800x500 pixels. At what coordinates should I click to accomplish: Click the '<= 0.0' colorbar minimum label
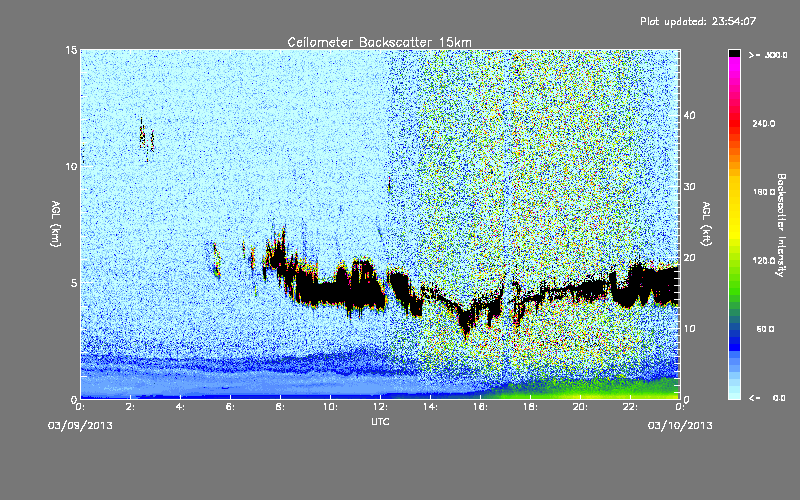[768, 398]
